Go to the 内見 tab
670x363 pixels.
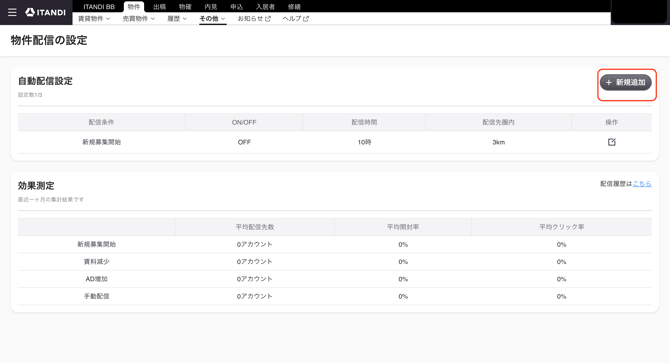[x=211, y=6]
